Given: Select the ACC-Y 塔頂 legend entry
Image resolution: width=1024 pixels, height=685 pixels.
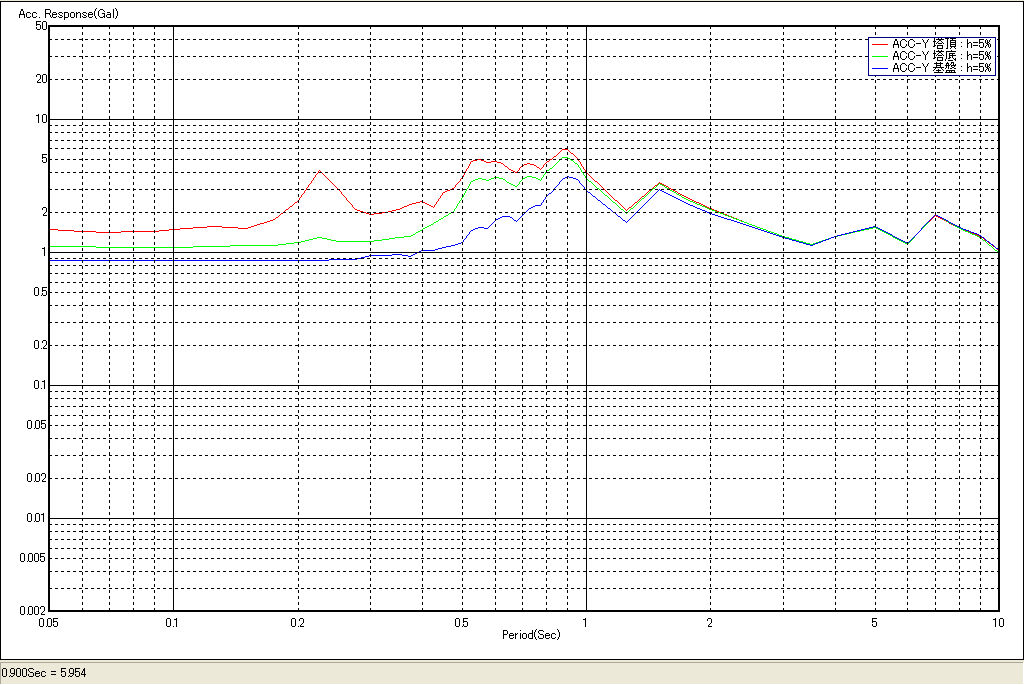Looking at the screenshot, I should 941,44.
